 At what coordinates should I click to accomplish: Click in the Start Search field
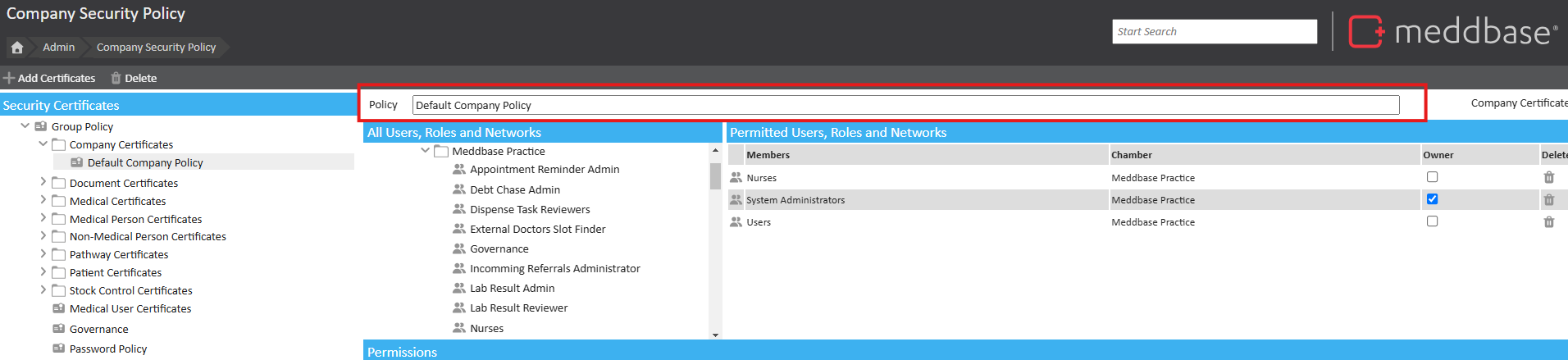[x=1214, y=32]
